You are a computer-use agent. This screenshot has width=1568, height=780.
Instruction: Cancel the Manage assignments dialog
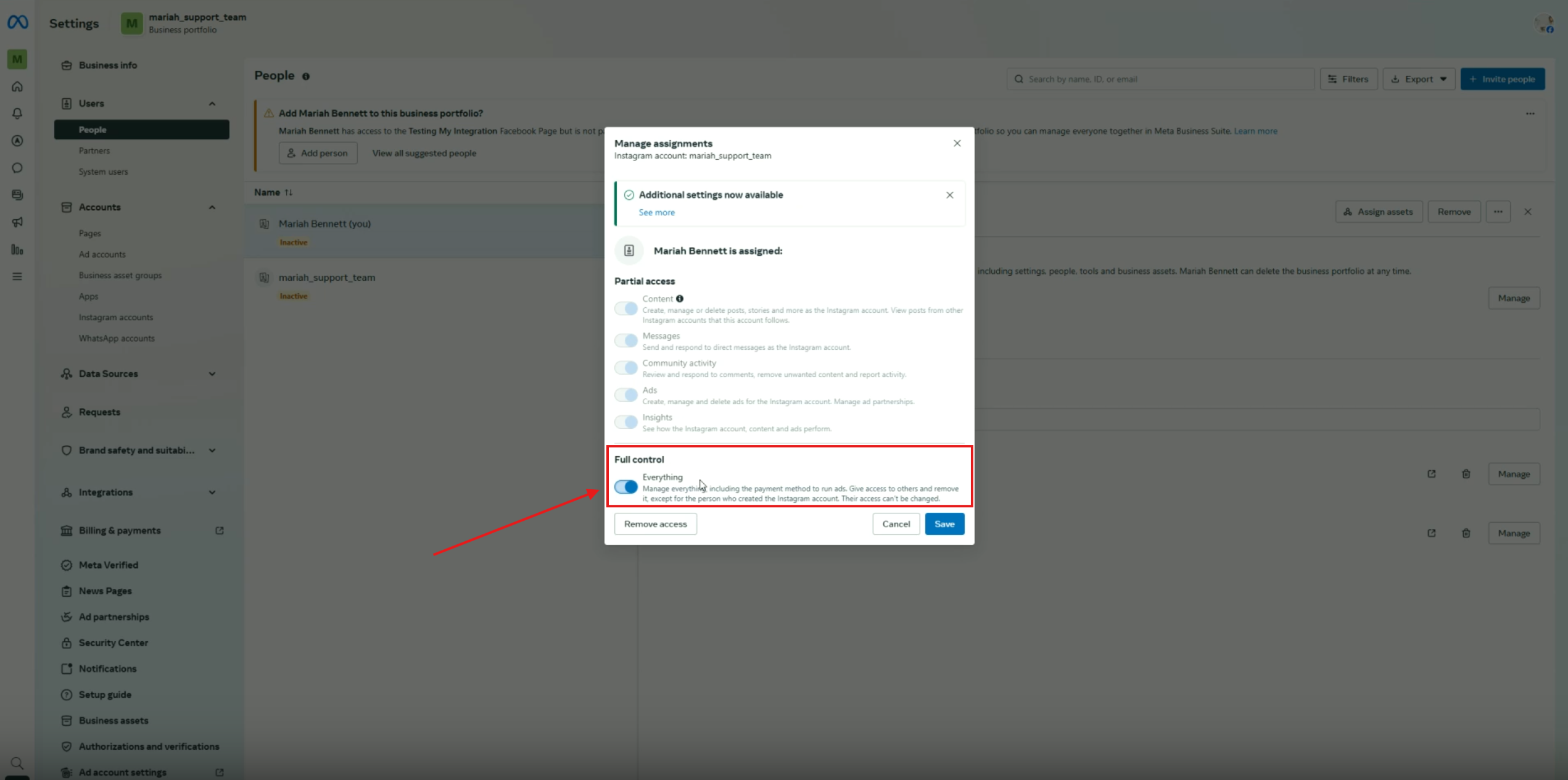[896, 524]
